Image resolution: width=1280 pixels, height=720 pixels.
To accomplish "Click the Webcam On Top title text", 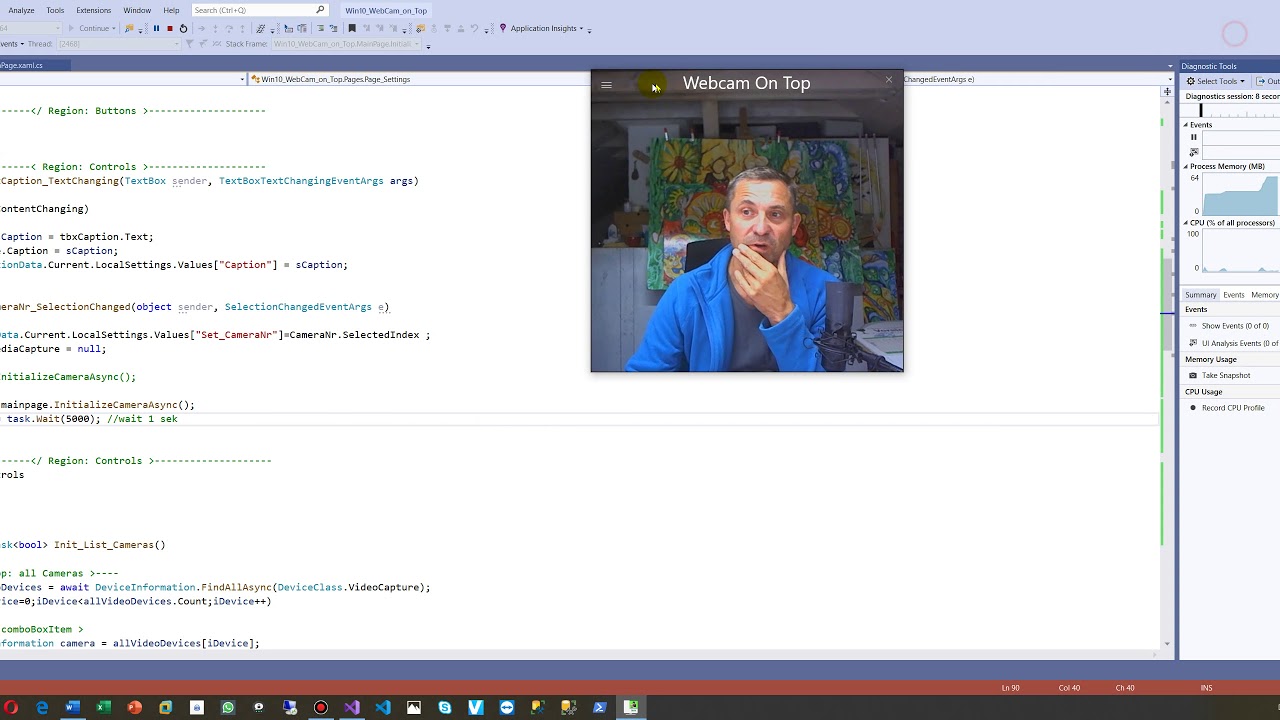I will (x=746, y=83).
